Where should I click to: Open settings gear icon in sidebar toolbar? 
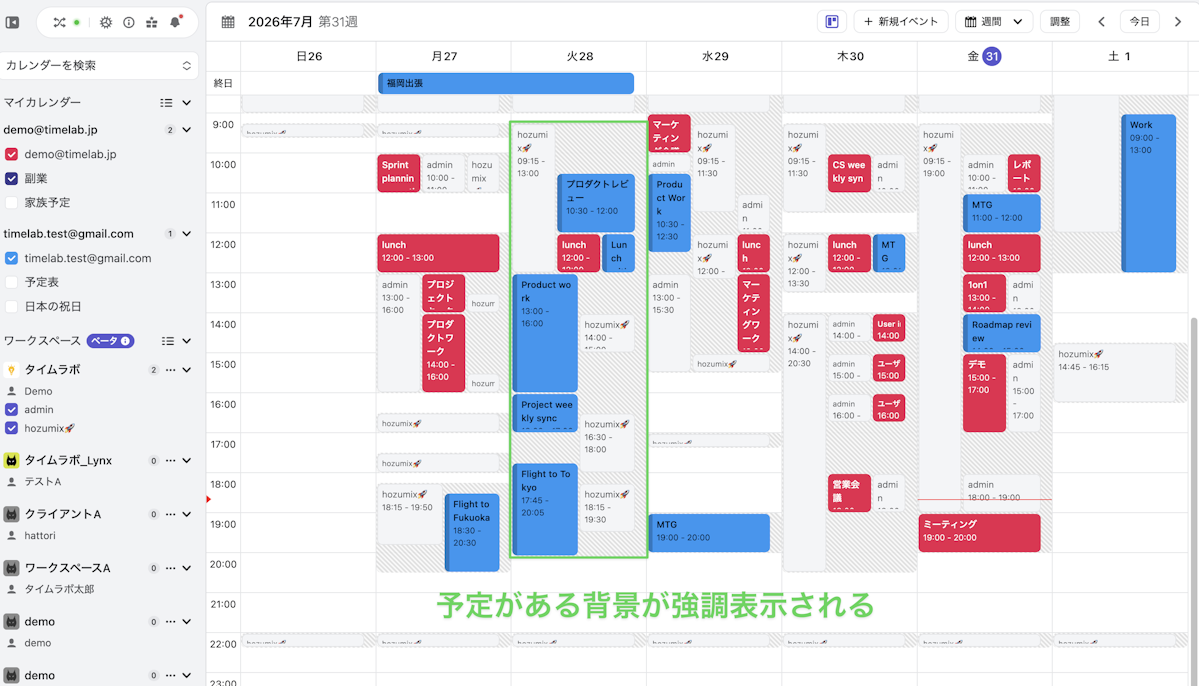(x=106, y=22)
